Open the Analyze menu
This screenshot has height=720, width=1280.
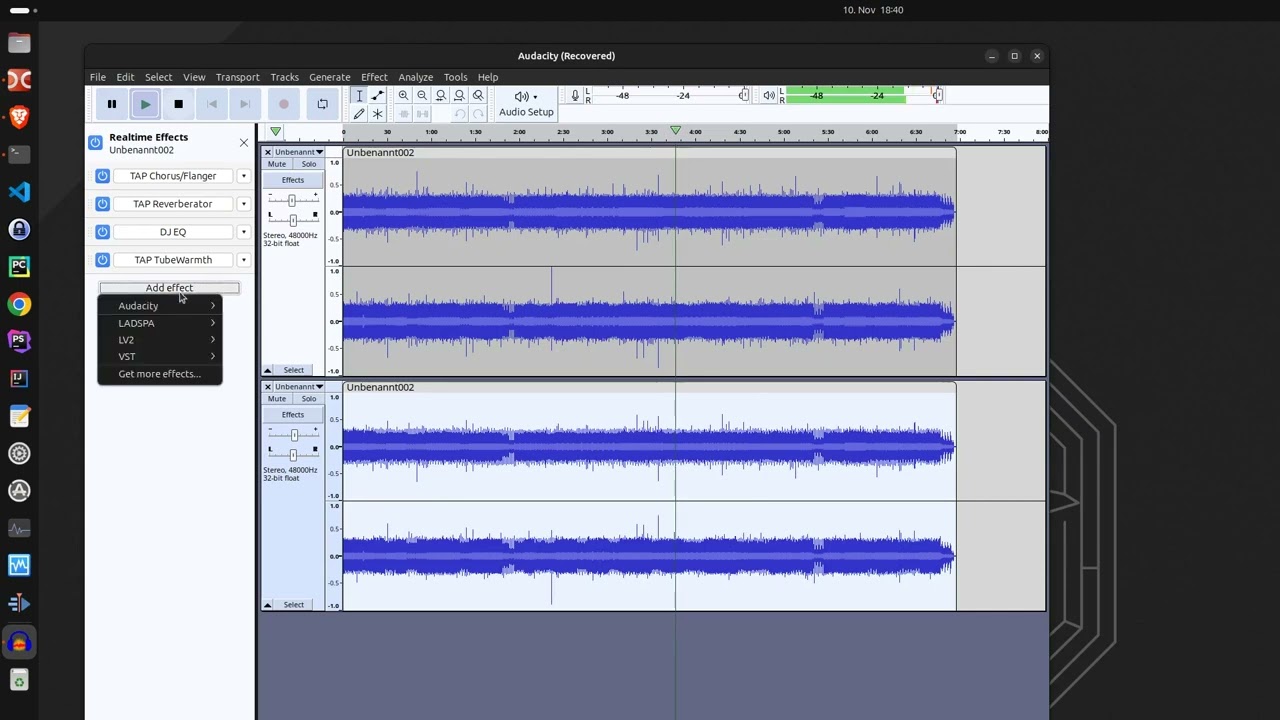point(415,77)
